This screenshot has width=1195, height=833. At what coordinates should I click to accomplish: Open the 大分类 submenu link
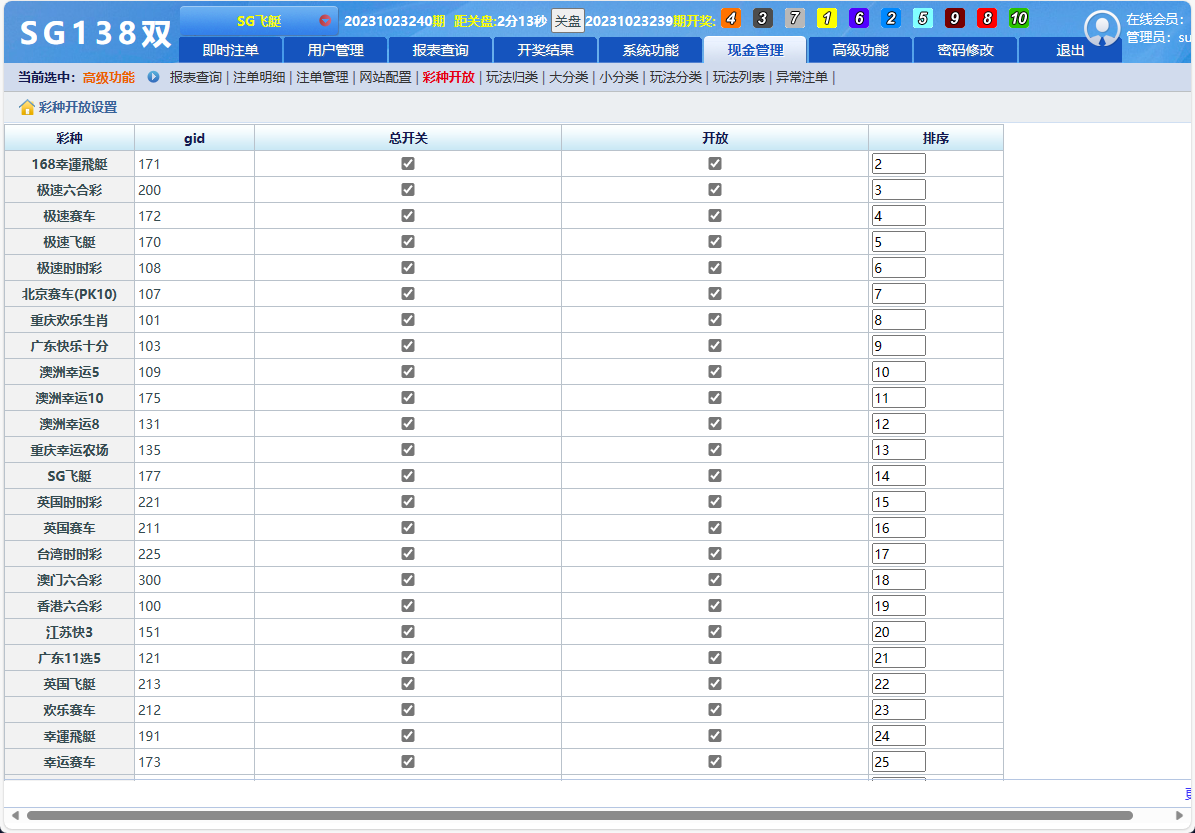569,78
